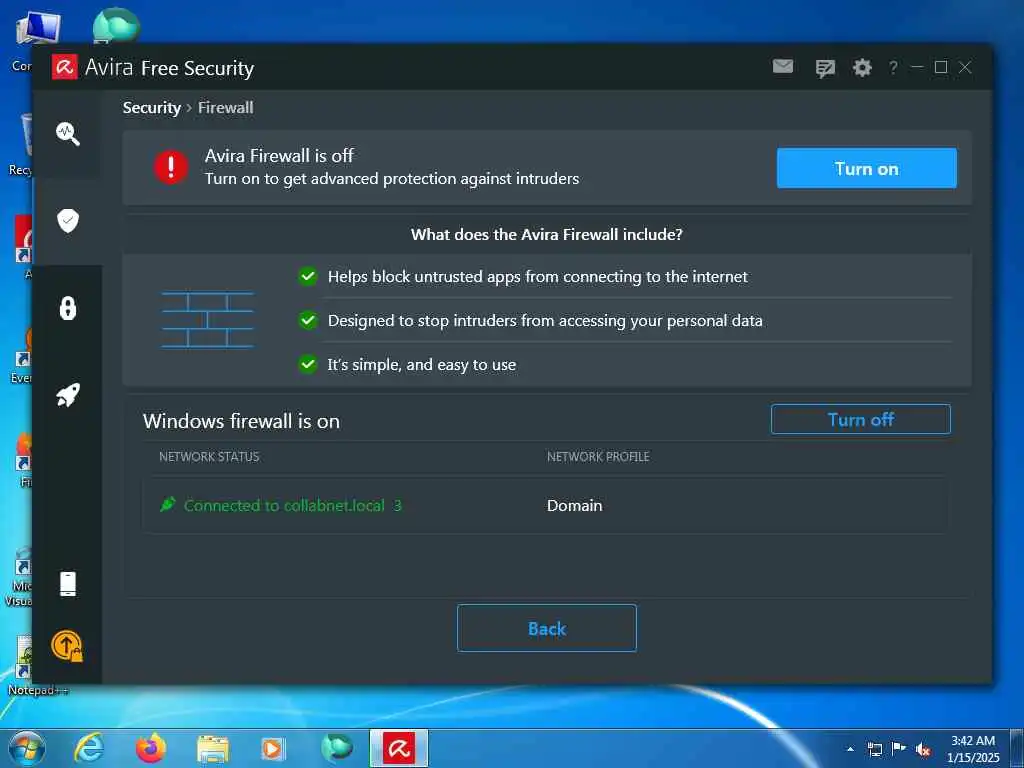Click the green chat bubble taskbar icon

coord(336,748)
